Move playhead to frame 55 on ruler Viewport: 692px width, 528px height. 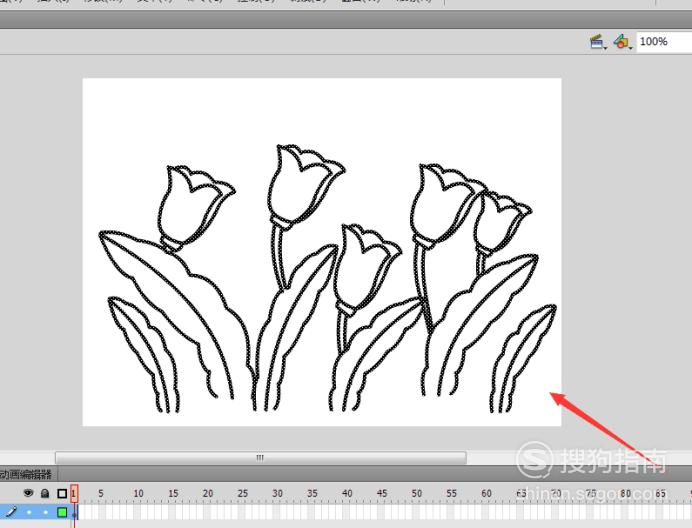coord(451,493)
